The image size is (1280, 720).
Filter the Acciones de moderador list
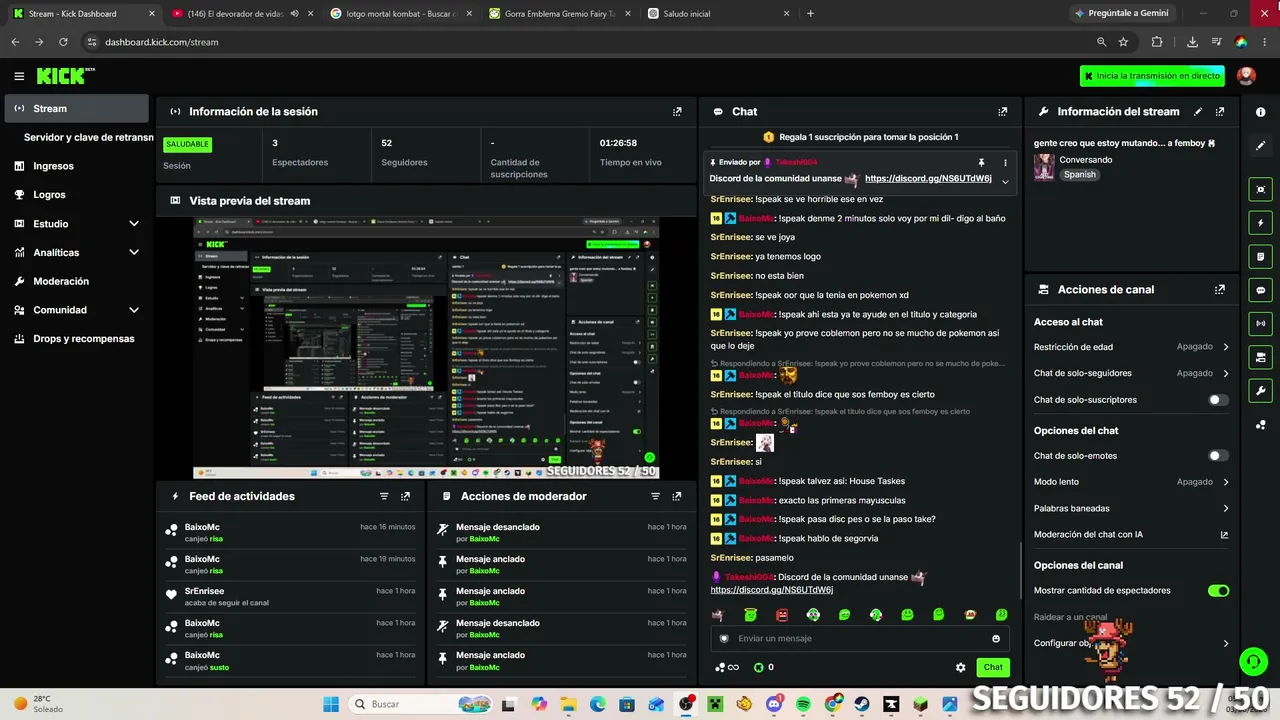point(656,496)
